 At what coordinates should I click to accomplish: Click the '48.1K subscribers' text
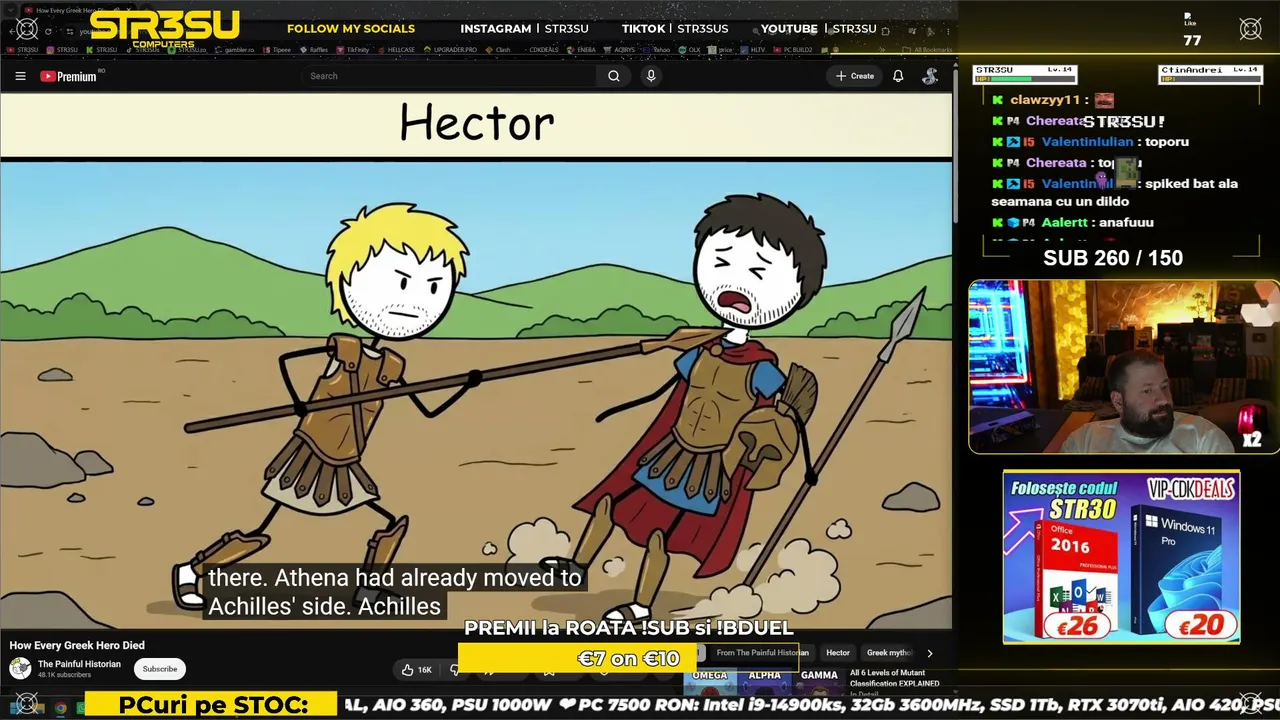66,675
